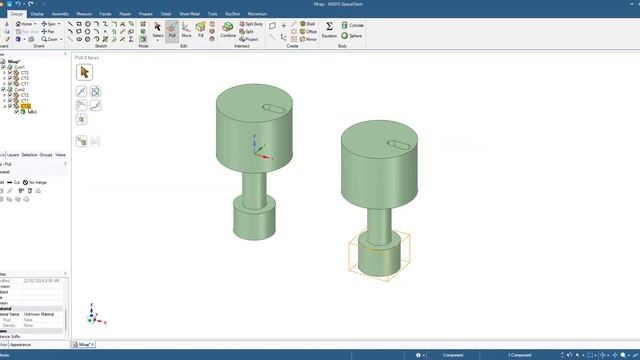The width and height of the screenshot is (640, 360).
Task: Select the Rectangle sketch tool
Action: (79, 24)
